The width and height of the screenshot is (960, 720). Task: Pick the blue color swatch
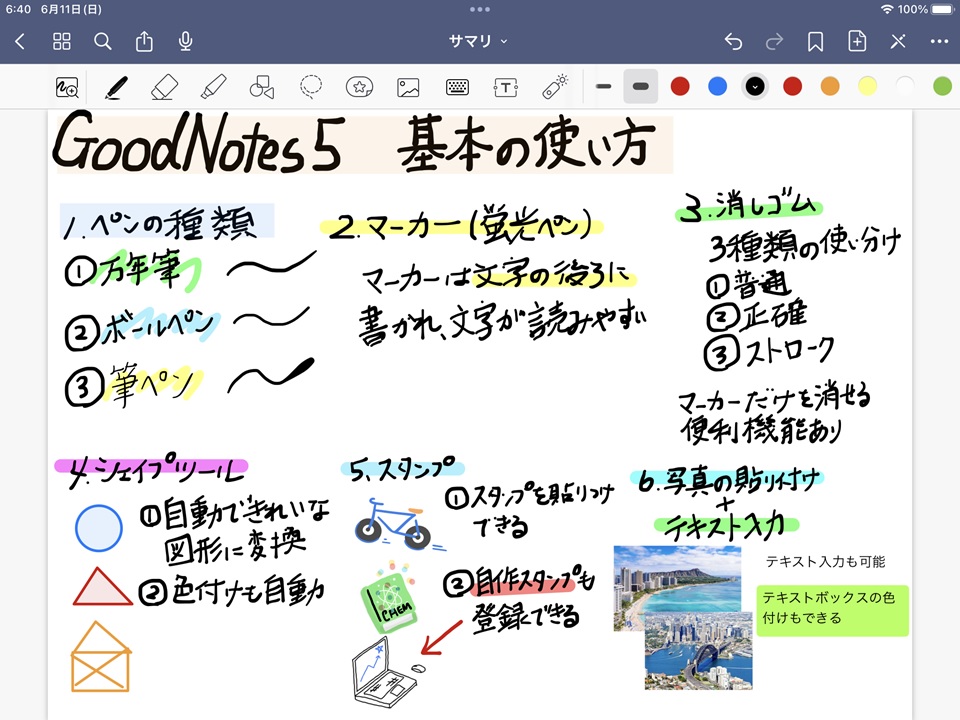718,86
